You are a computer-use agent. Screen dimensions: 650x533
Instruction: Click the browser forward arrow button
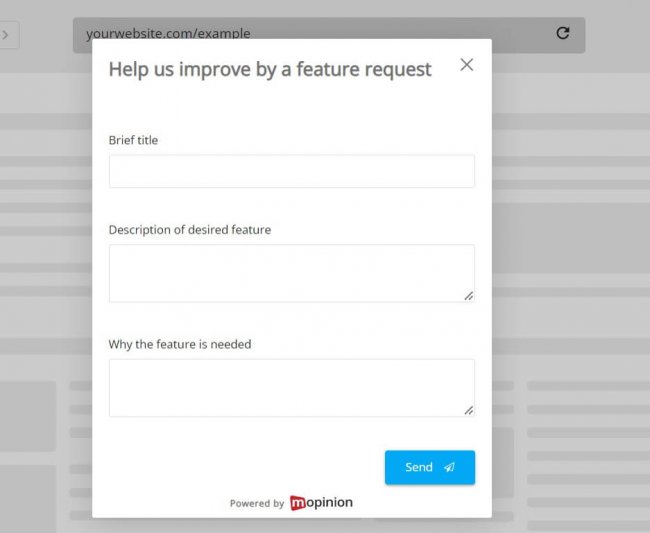pos(6,35)
